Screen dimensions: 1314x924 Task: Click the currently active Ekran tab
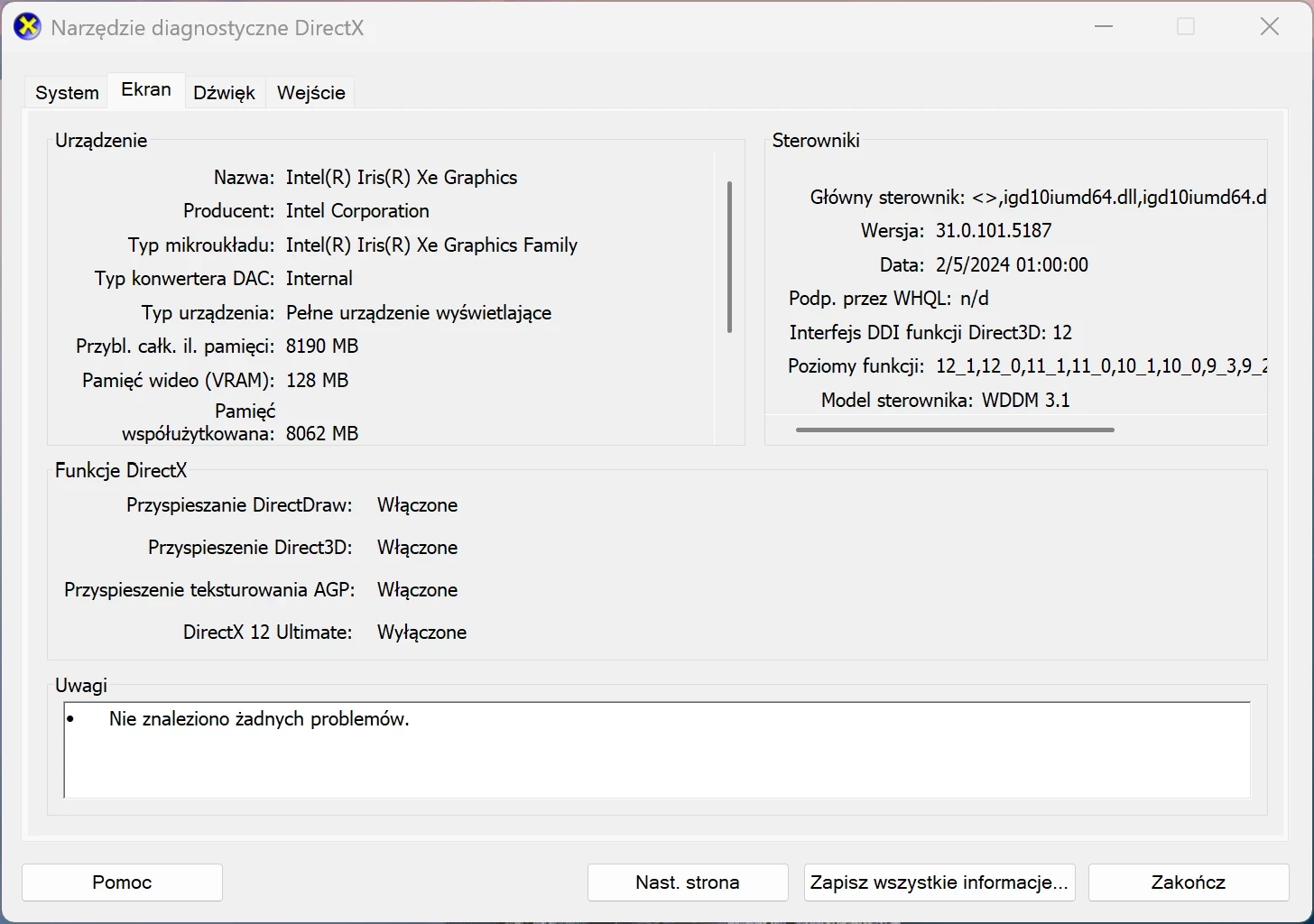[145, 89]
